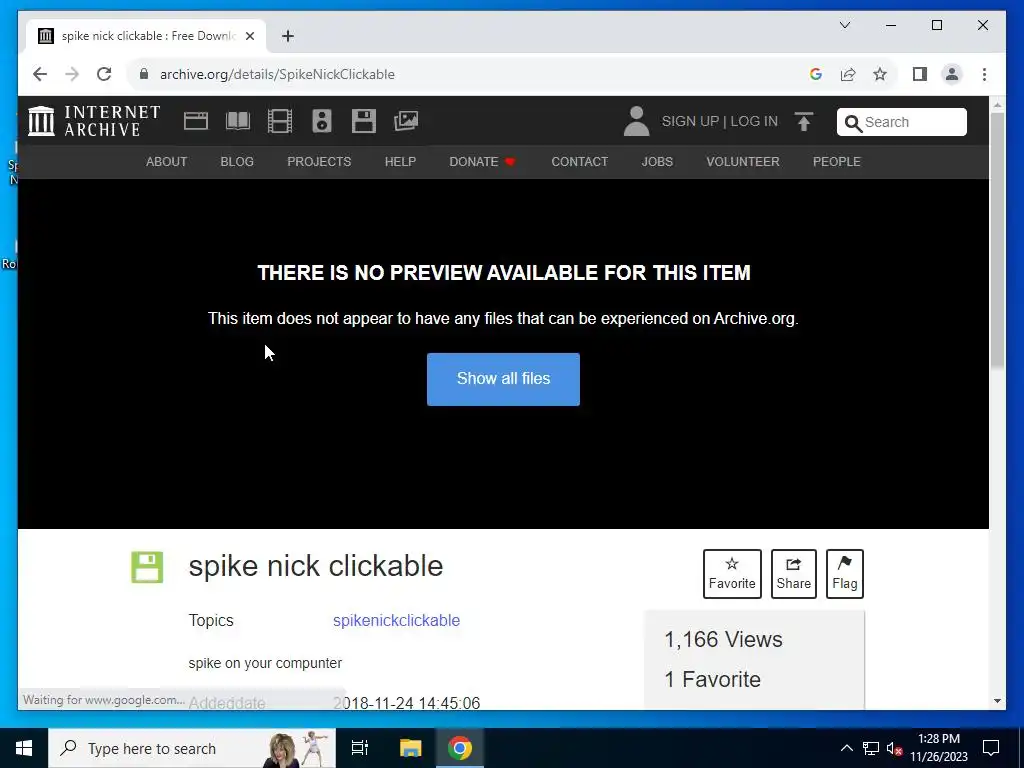Show hidden system tray icons
1024x768 pixels.
(x=846, y=748)
